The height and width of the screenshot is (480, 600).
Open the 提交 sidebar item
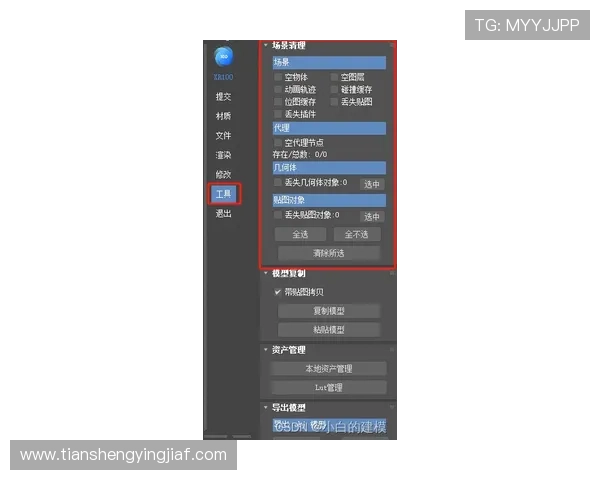point(223,96)
